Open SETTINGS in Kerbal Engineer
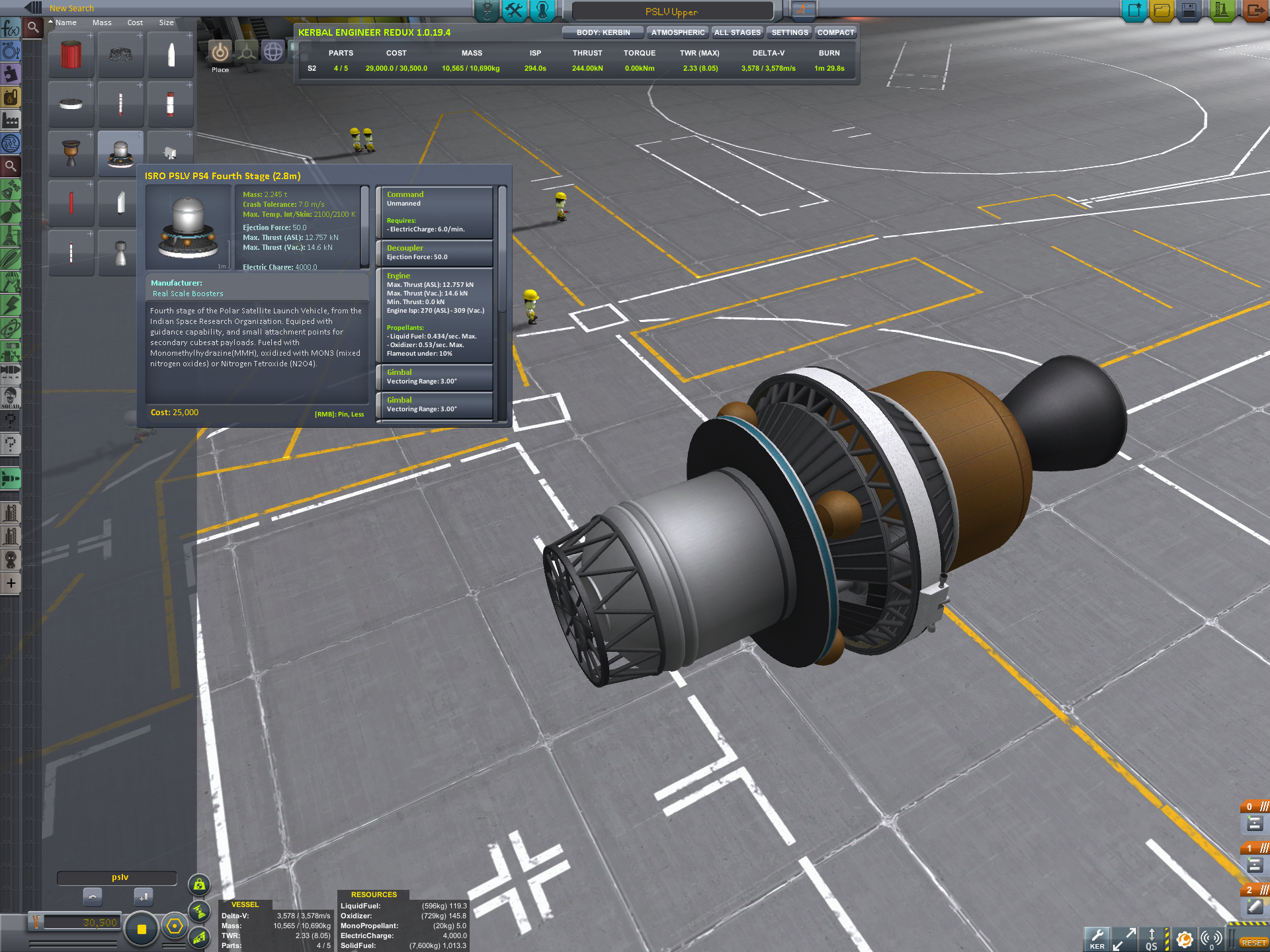This screenshot has width=1270, height=952. [x=790, y=32]
